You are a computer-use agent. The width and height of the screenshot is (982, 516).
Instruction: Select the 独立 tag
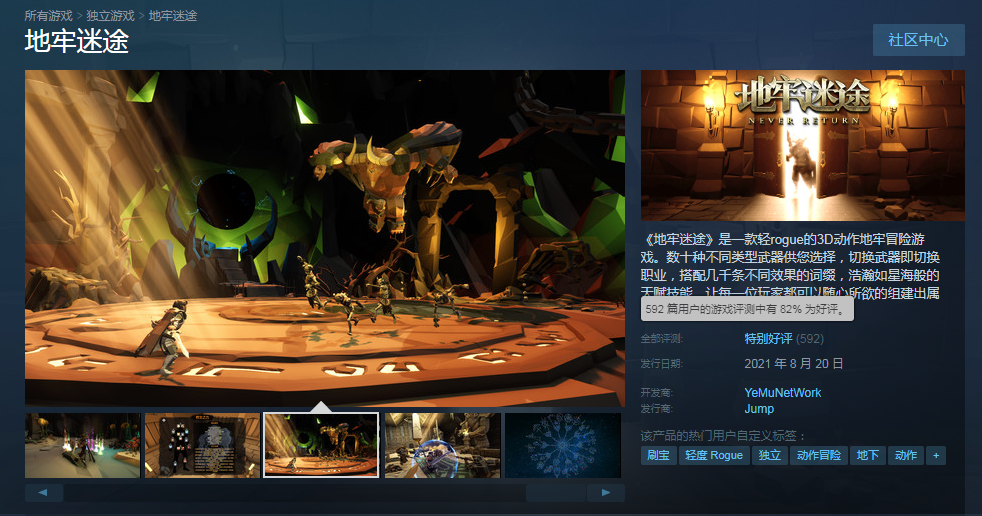click(x=770, y=455)
